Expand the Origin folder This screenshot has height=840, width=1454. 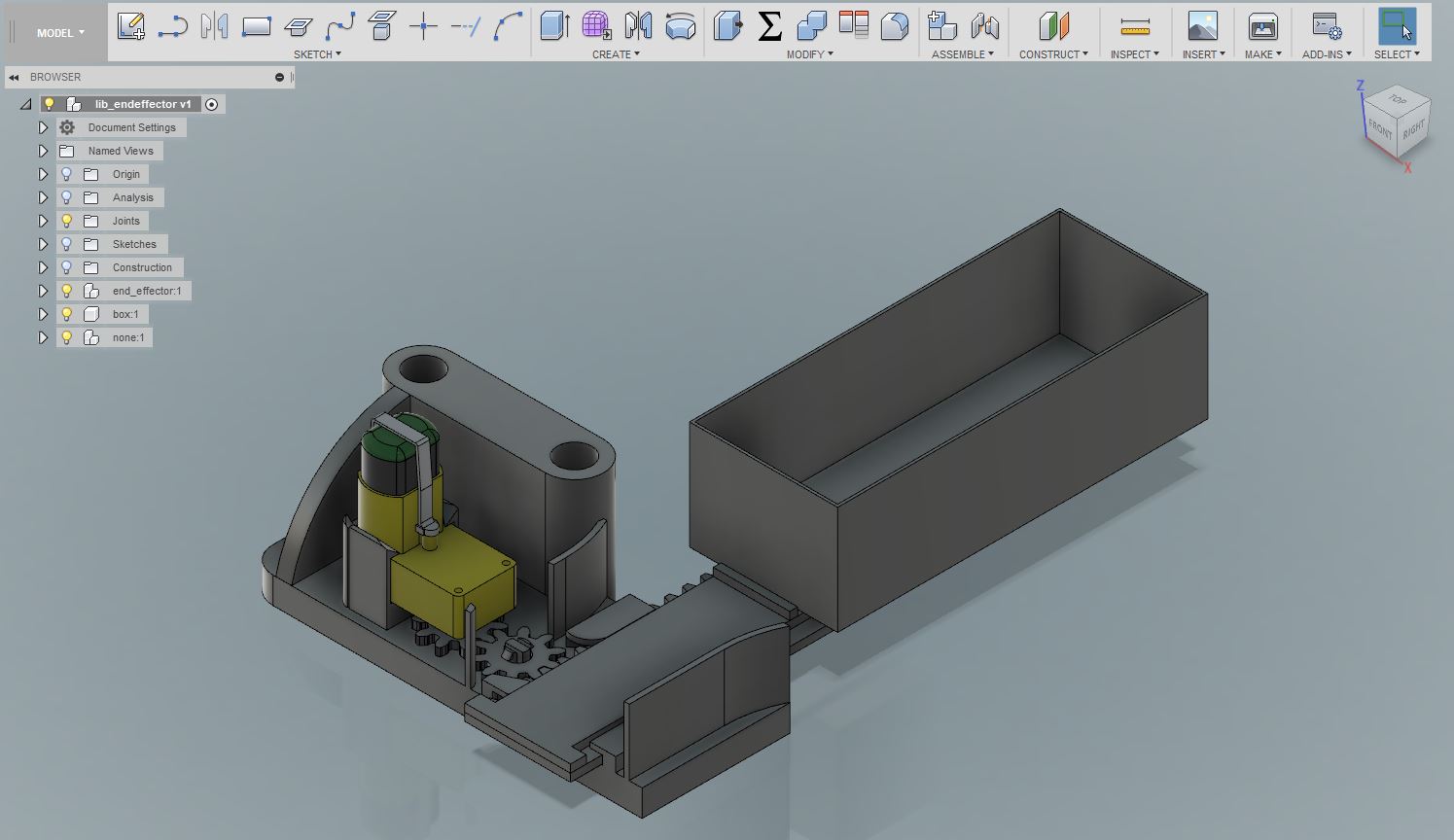pyautogui.click(x=43, y=174)
